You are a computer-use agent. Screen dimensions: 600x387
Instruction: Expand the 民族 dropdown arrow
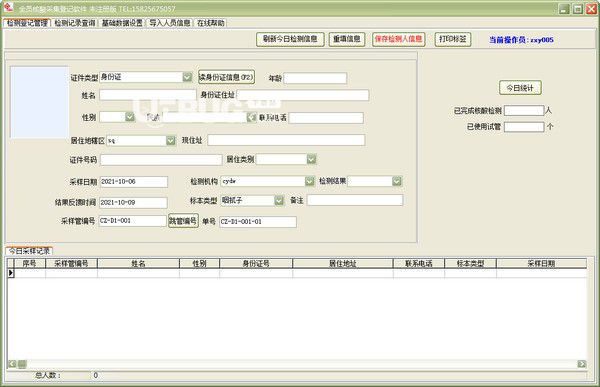tap(251, 117)
